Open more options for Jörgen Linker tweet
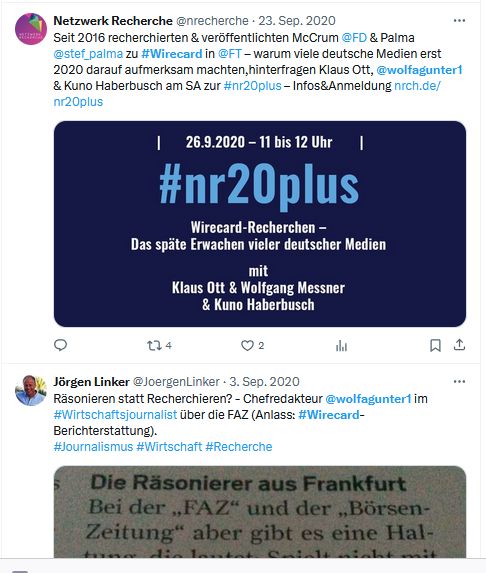 pyautogui.click(x=459, y=382)
